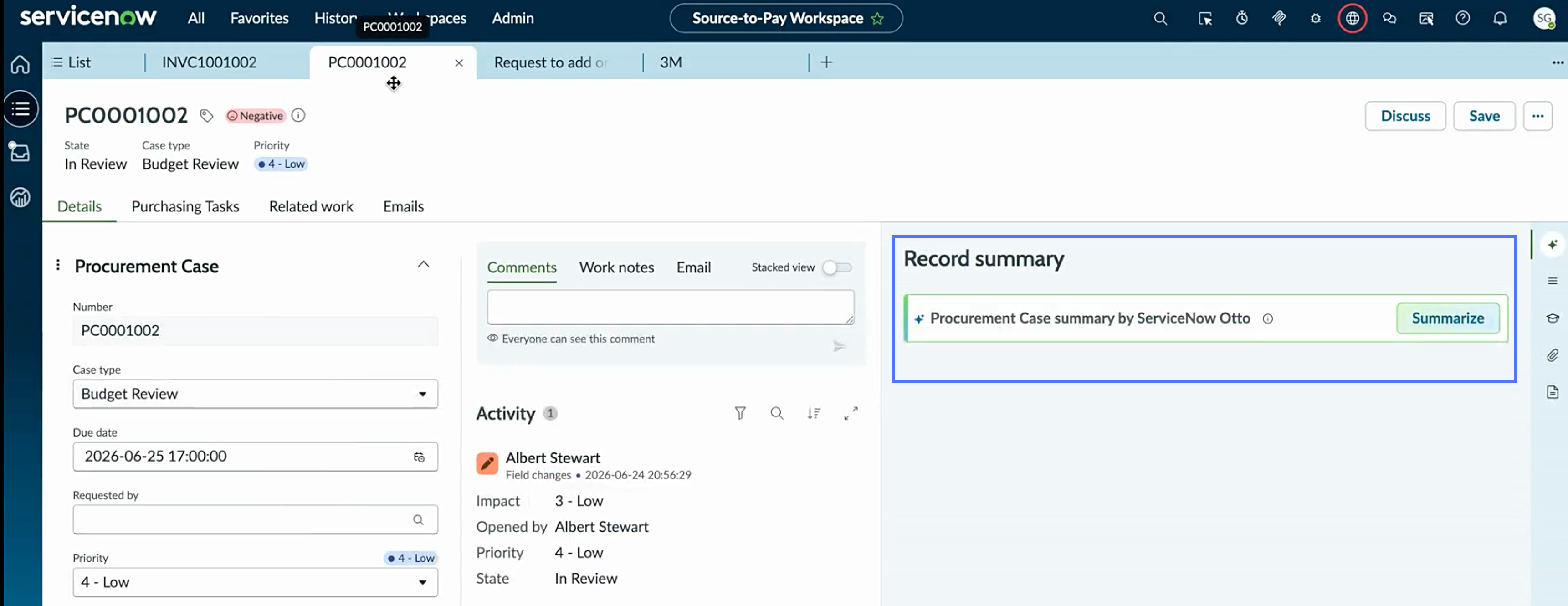Search within the Activity stream

[777, 414]
